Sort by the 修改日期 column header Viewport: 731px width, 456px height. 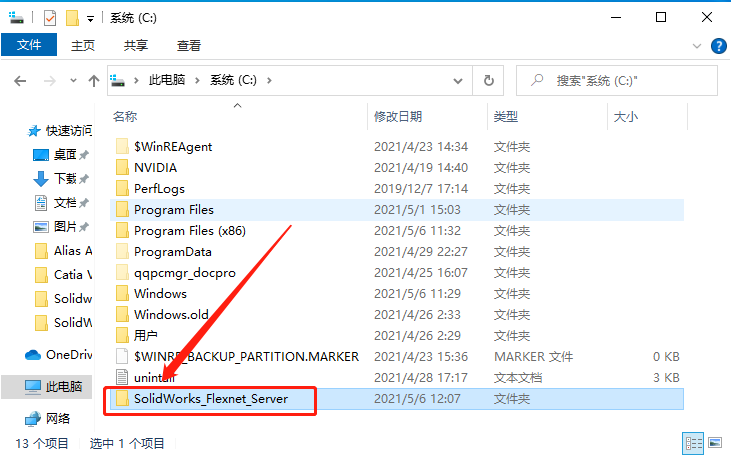click(398, 116)
